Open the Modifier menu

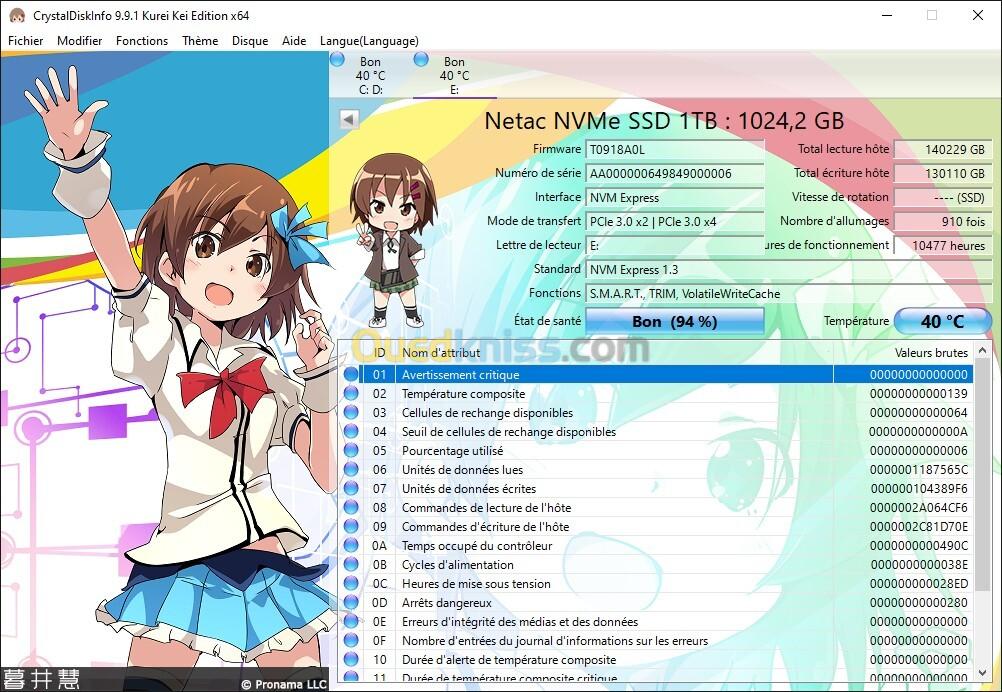(79, 41)
